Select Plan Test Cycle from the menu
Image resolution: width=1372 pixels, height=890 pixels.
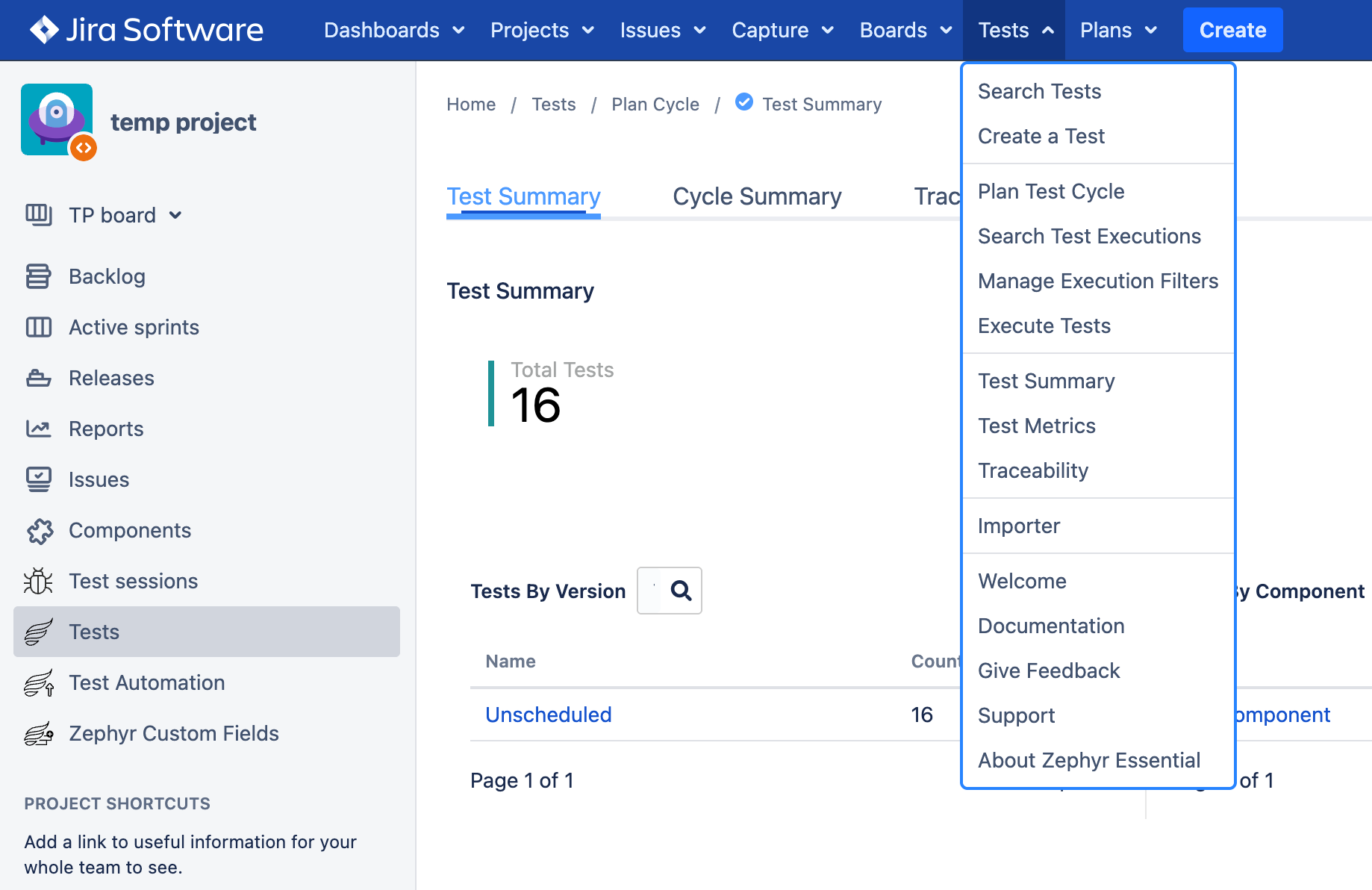(x=1051, y=191)
